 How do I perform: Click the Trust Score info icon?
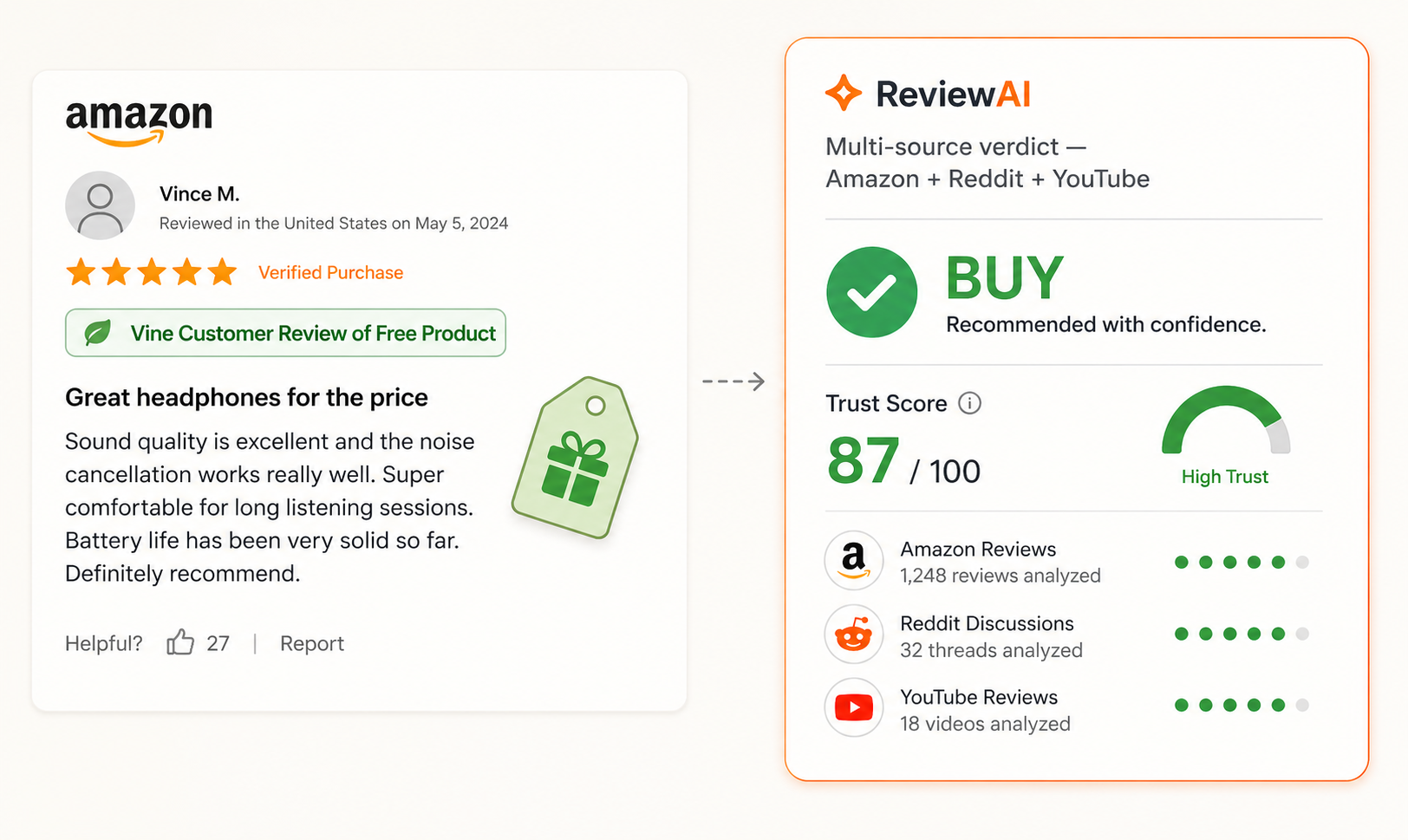click(969, 403)
